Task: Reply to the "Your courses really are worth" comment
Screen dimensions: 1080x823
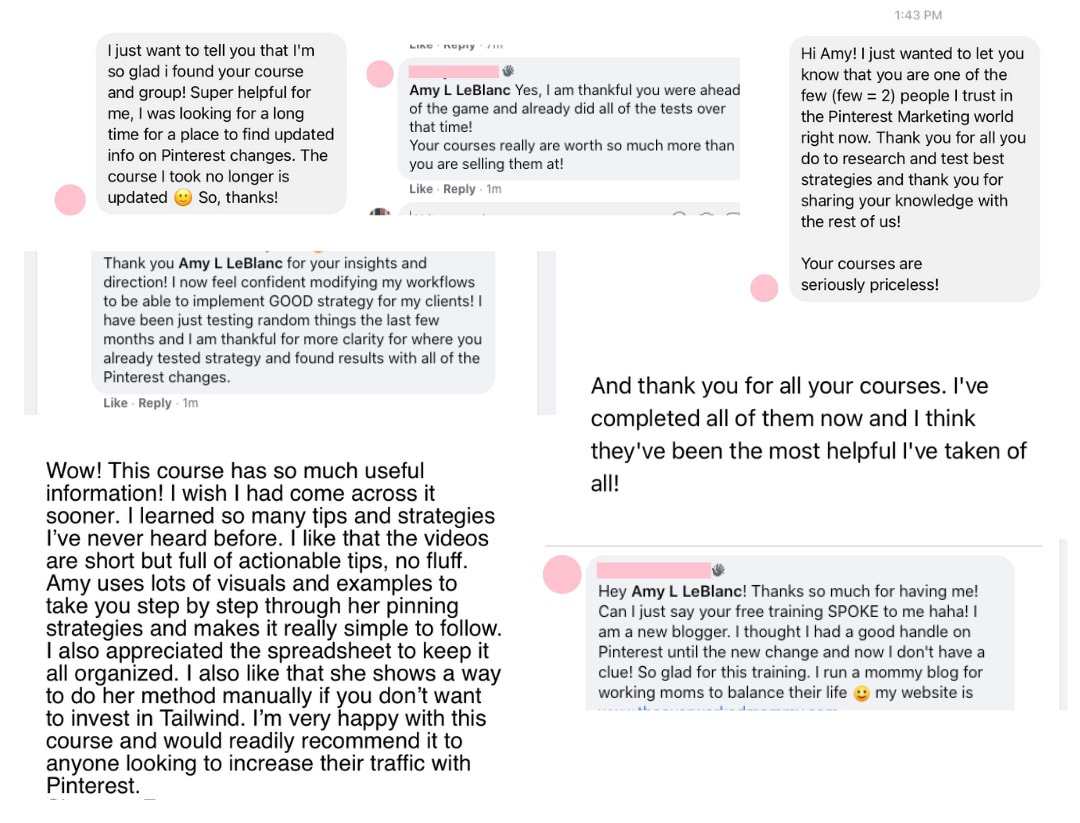Action: point(459,189)
